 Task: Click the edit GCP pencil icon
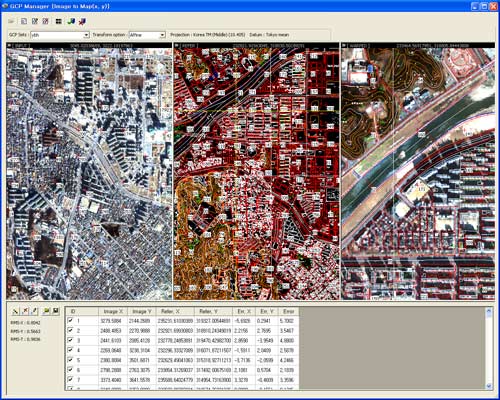point(35,311)
